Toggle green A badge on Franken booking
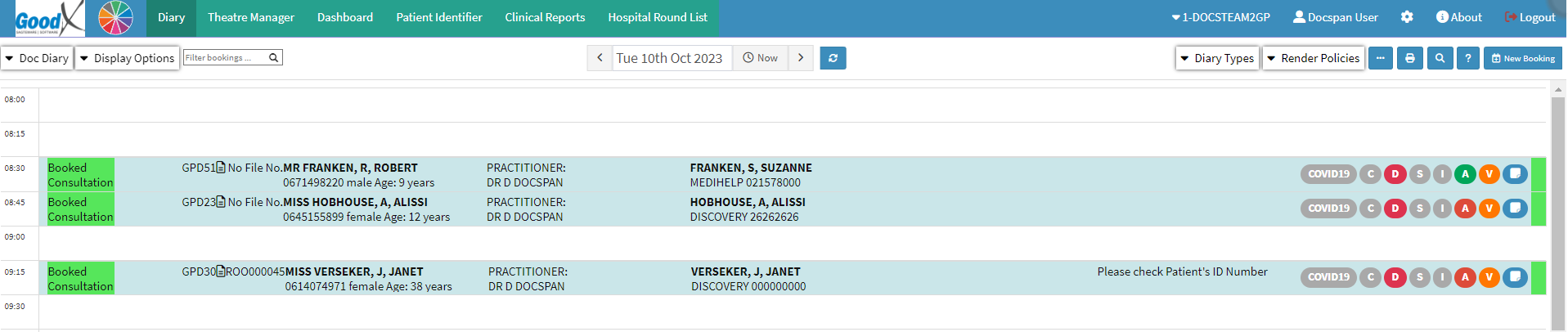This screenshot has width=1568, height=332. pos(1465,173)
